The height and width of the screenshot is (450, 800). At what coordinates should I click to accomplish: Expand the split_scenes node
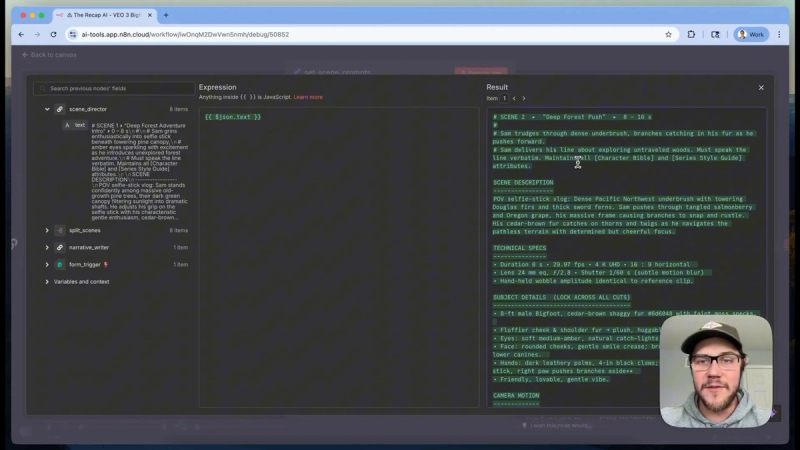pyautogui.click(x=47, y=231)
